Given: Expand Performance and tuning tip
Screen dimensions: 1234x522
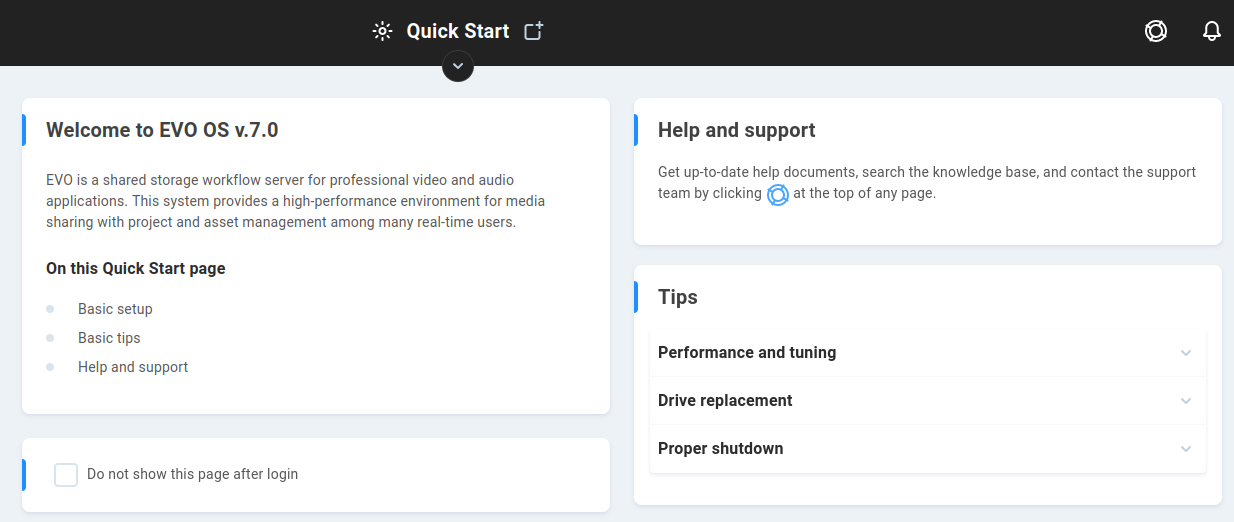Looking at the screenshot, I should [x=928, y=353].
